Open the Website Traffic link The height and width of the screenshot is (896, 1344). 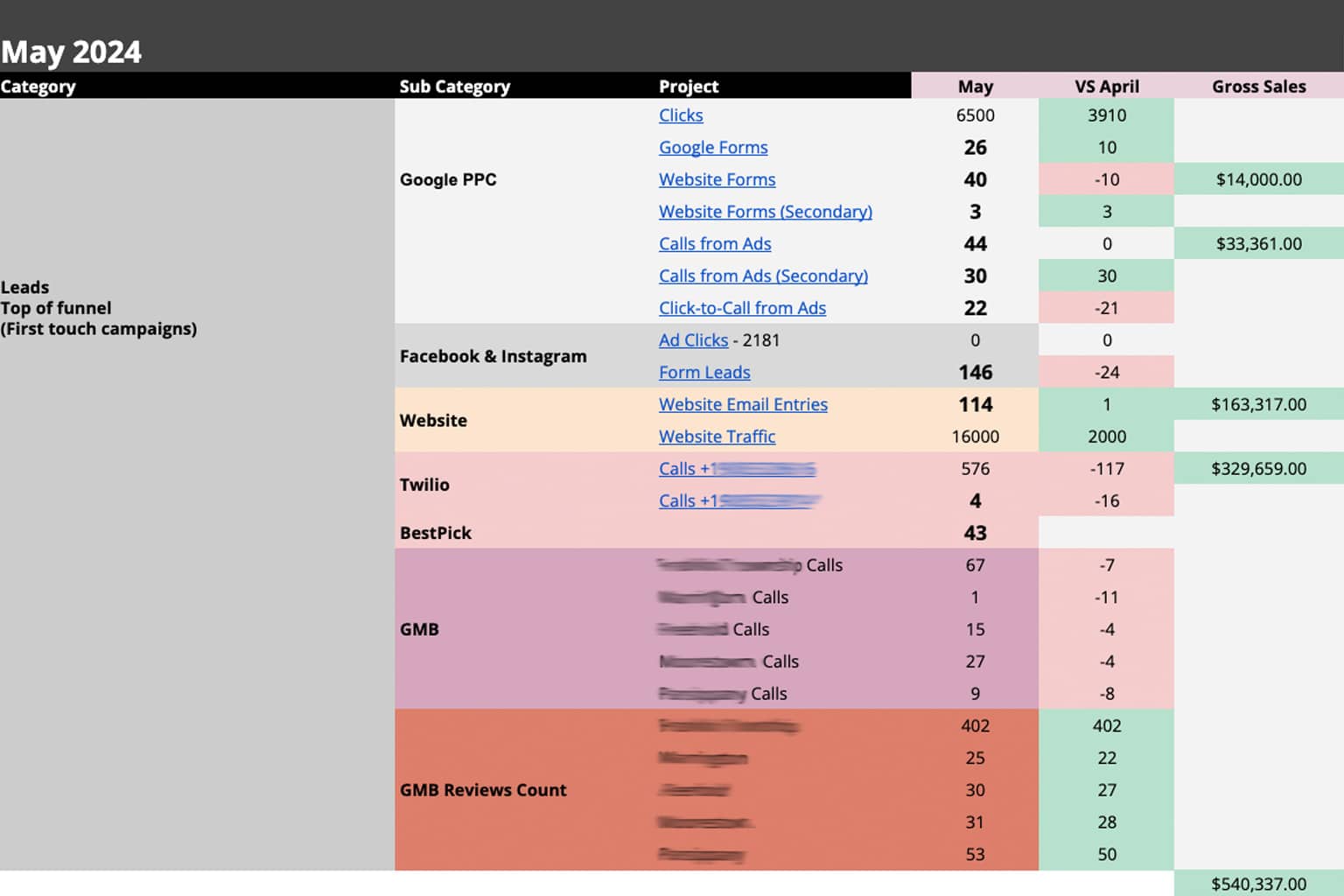pyautogui.click(x=717, y=437)
